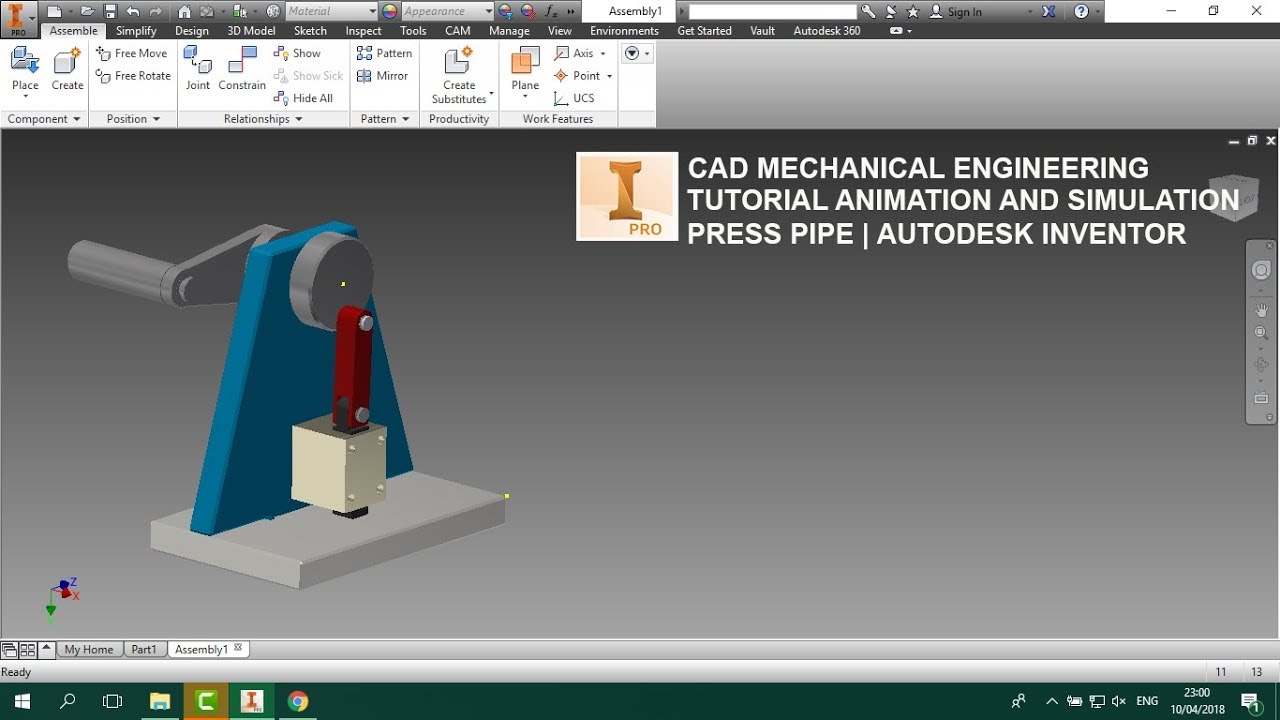The width and height of the screenshot is (1280, 720).
Task: Switch to the Part1 document tab
Action: (x=144, y=649)
